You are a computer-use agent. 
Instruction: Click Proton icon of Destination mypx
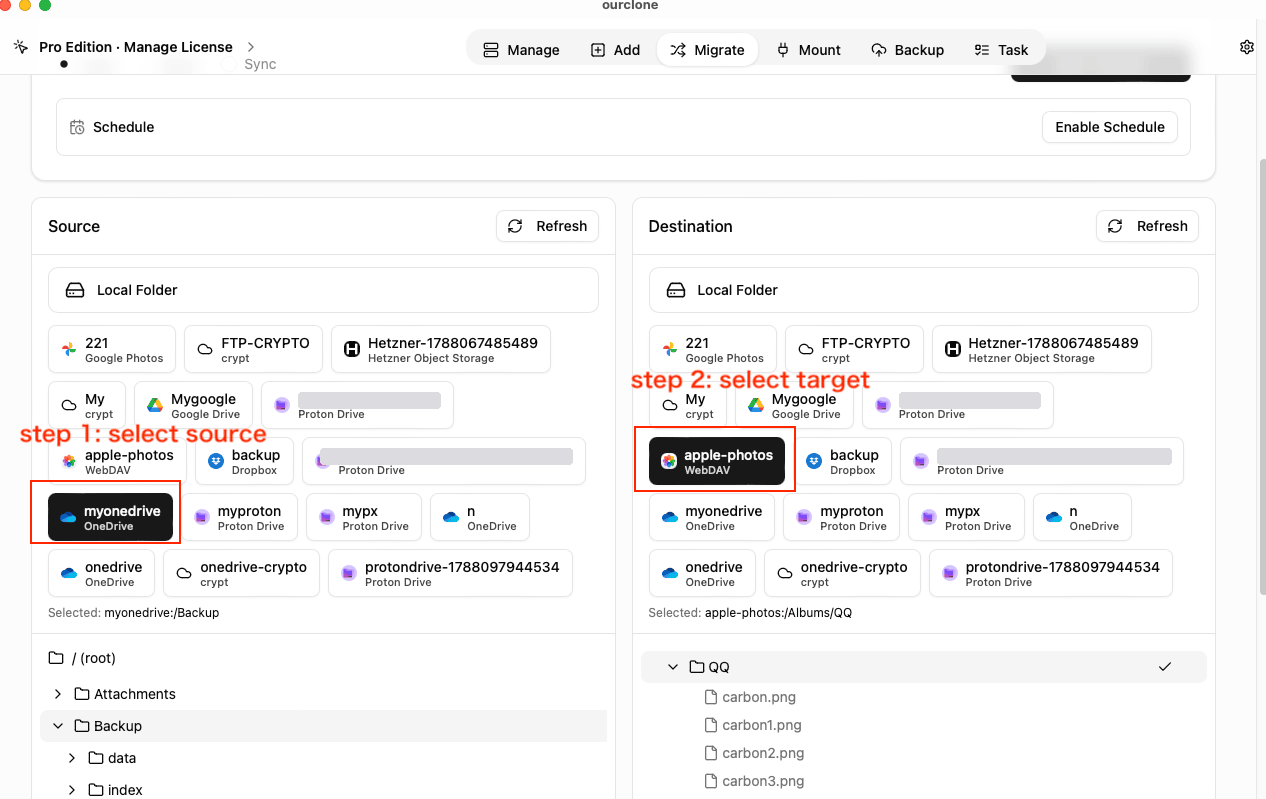pyautogui.click(x=929, y=517)
